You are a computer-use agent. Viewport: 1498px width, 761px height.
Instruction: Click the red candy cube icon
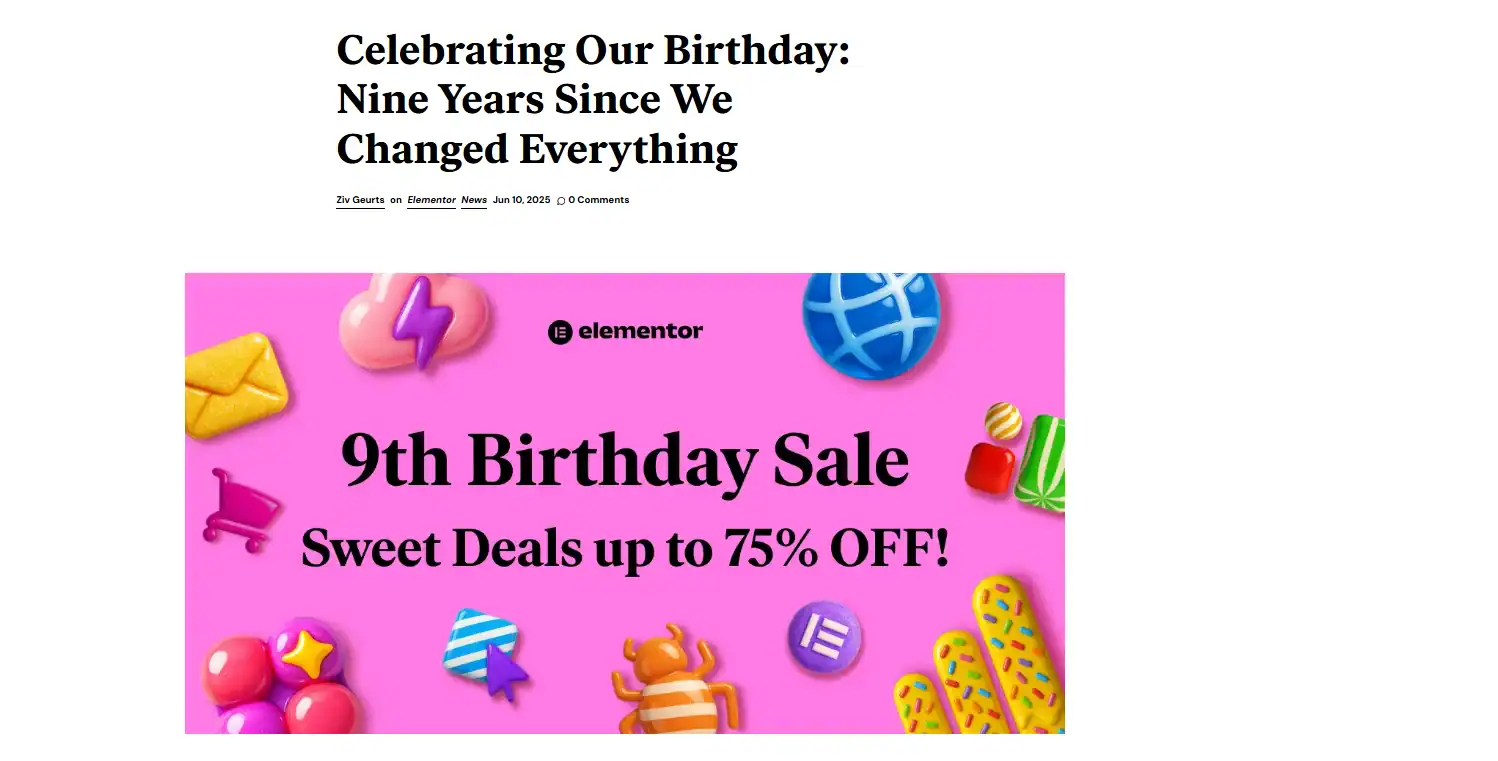tap(989, 468)
